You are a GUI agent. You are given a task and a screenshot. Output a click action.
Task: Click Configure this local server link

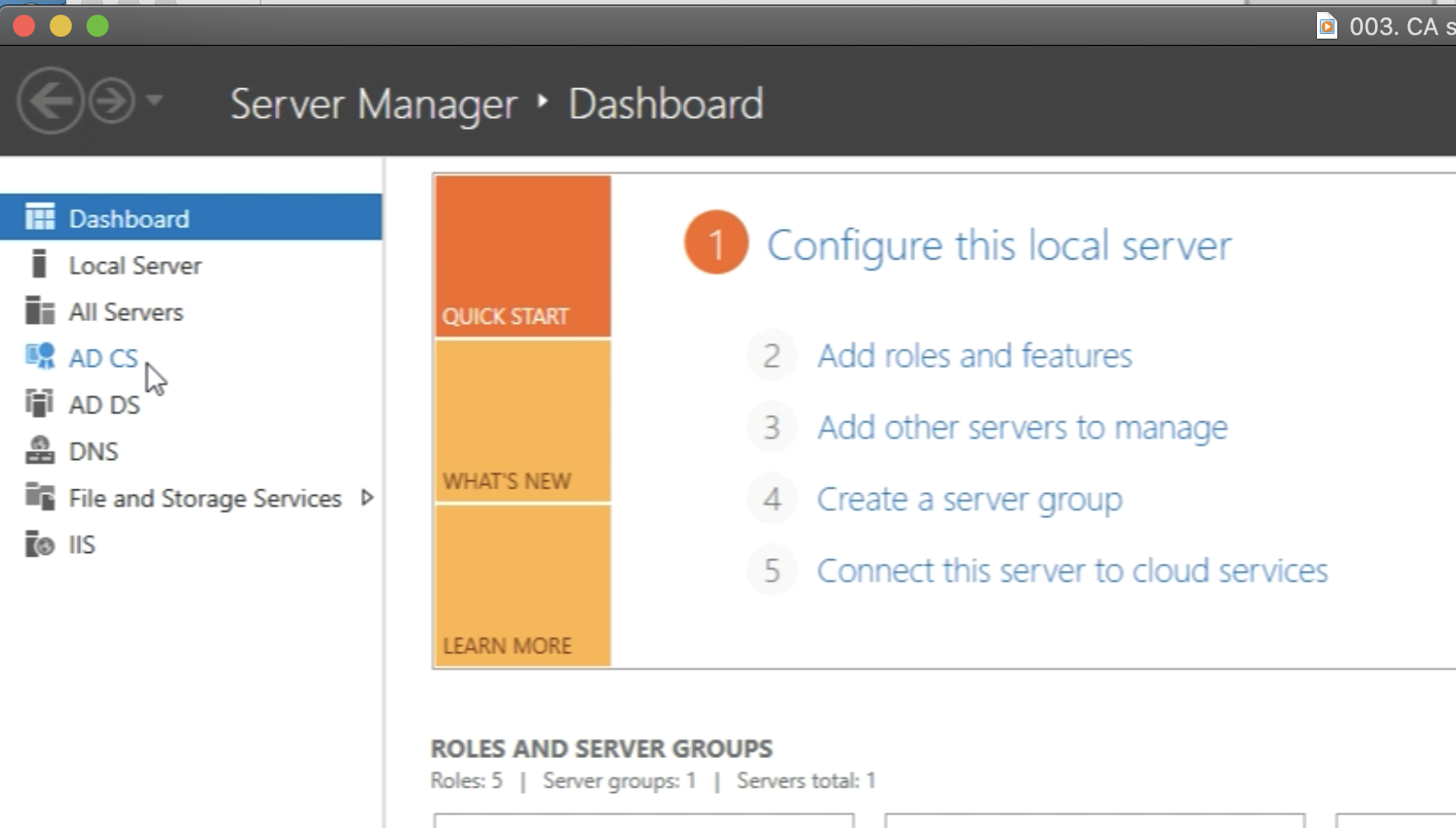coord(999,246)
